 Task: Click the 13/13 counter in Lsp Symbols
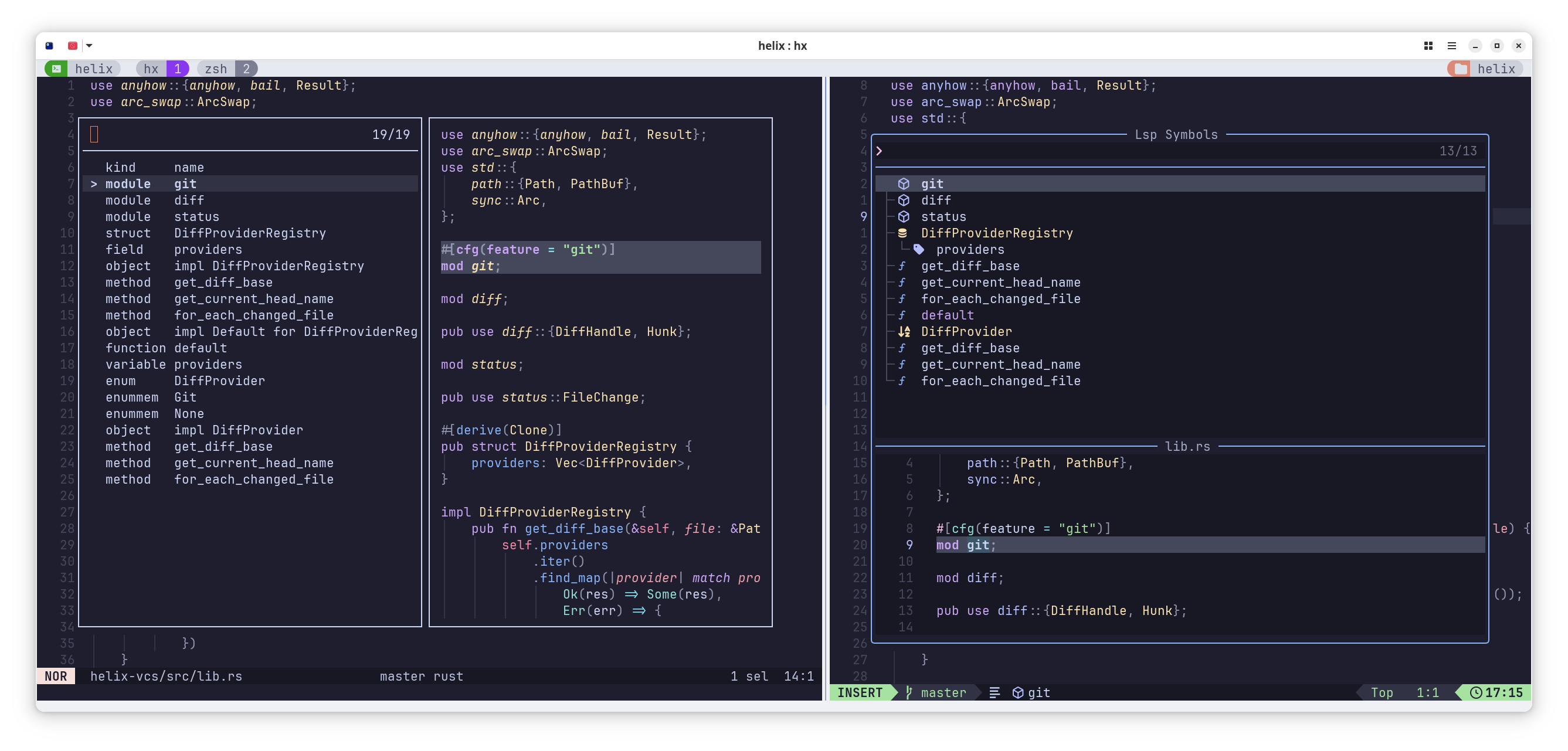point(1458,151)
